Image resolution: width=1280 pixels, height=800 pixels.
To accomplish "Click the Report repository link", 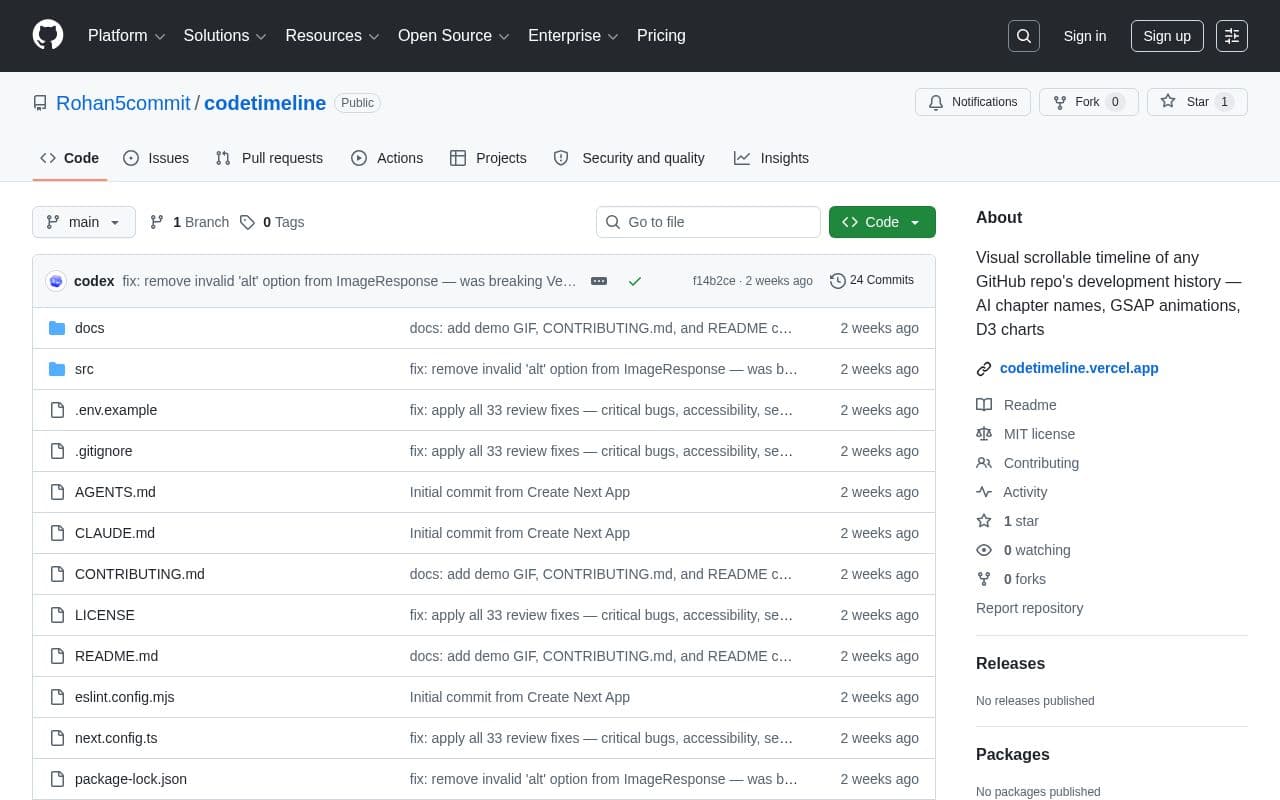I will point(1029,608).
